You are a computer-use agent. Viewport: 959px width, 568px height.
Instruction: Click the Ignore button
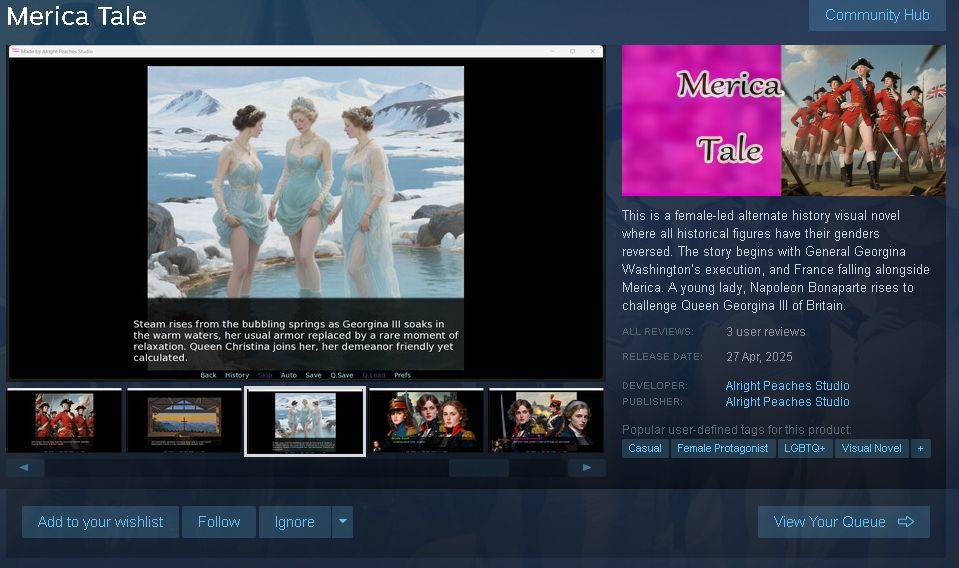click(295, 522)
